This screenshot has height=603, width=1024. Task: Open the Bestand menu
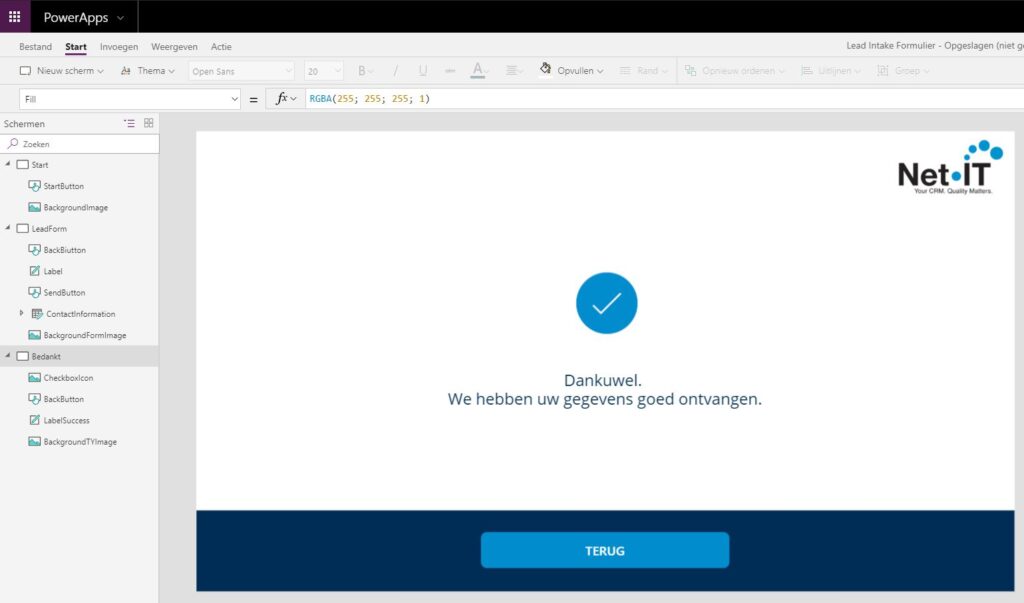35,47
